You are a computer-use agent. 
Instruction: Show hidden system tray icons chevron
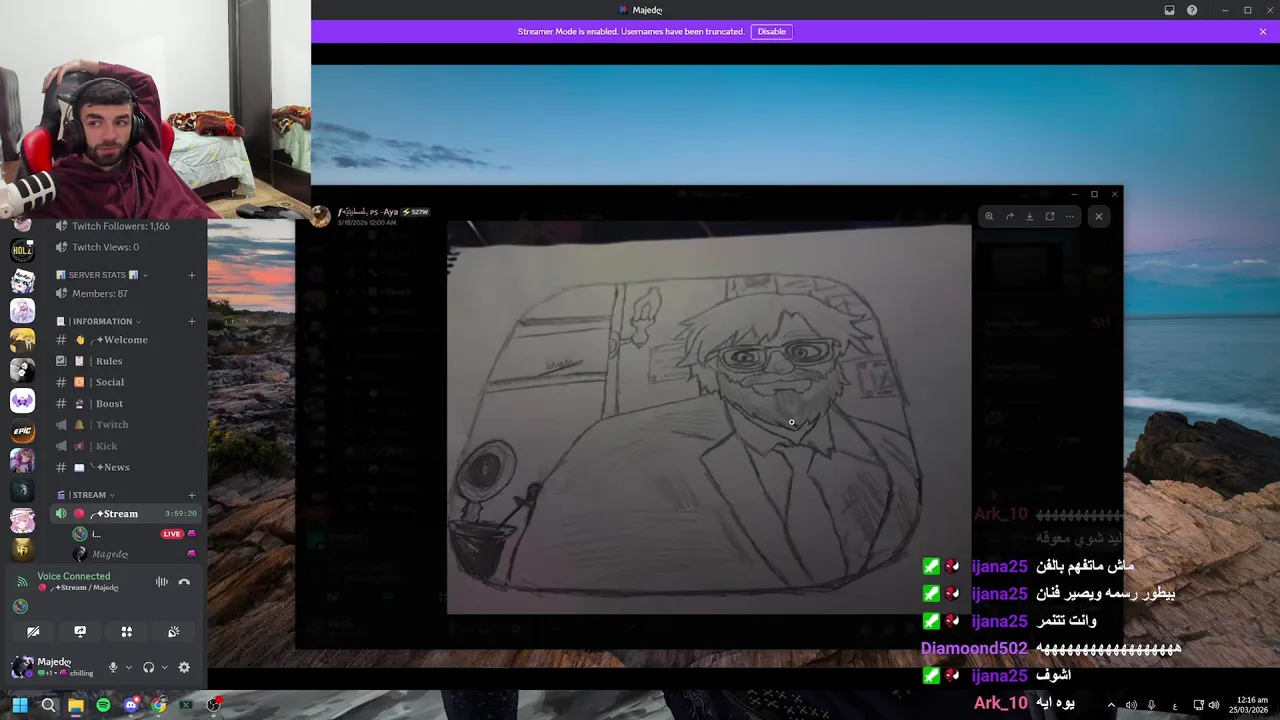[x=1111, y=705]
